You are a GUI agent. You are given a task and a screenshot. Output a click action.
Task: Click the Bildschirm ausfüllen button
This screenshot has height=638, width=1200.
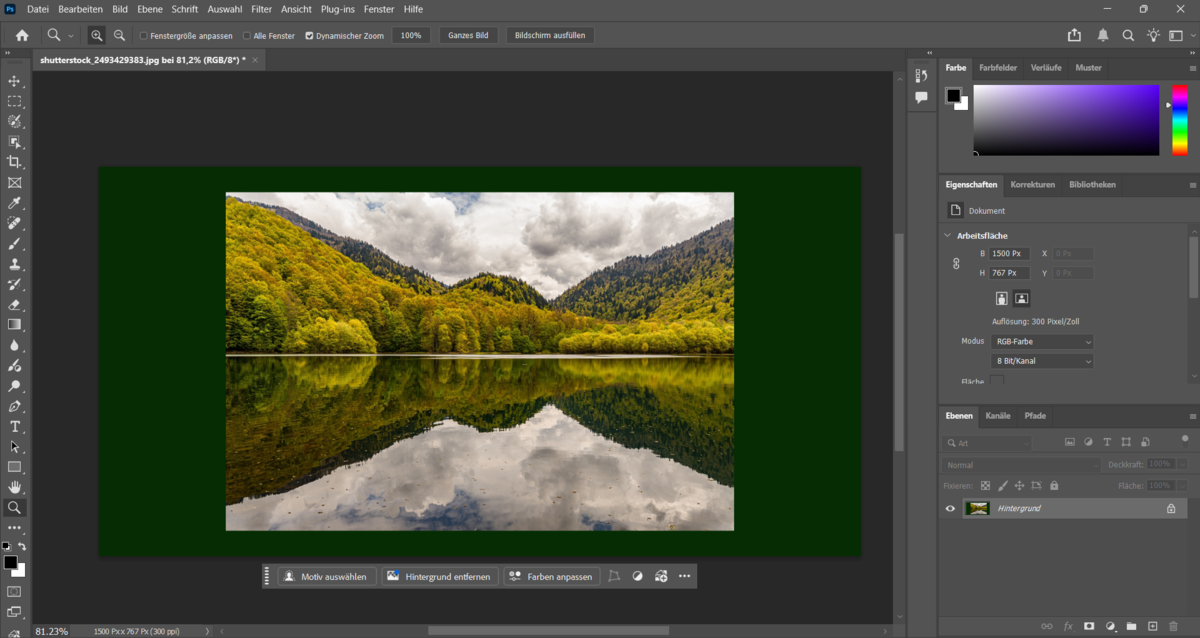tap(551, 35)
